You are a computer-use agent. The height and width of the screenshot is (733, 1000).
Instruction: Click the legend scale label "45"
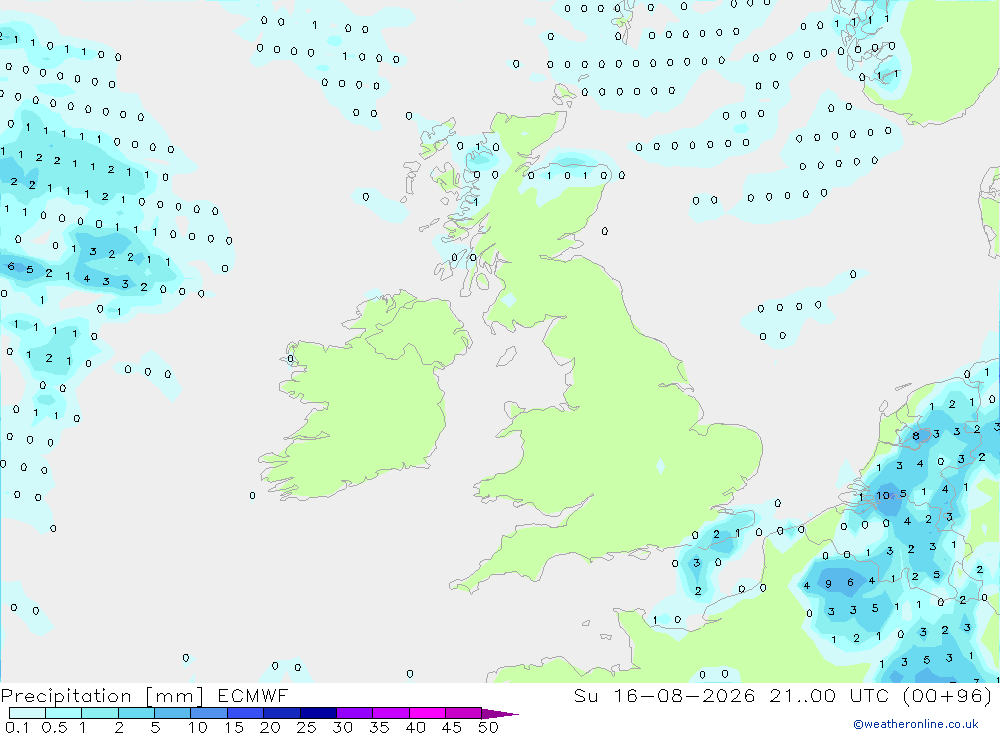(x=452, y=727)
